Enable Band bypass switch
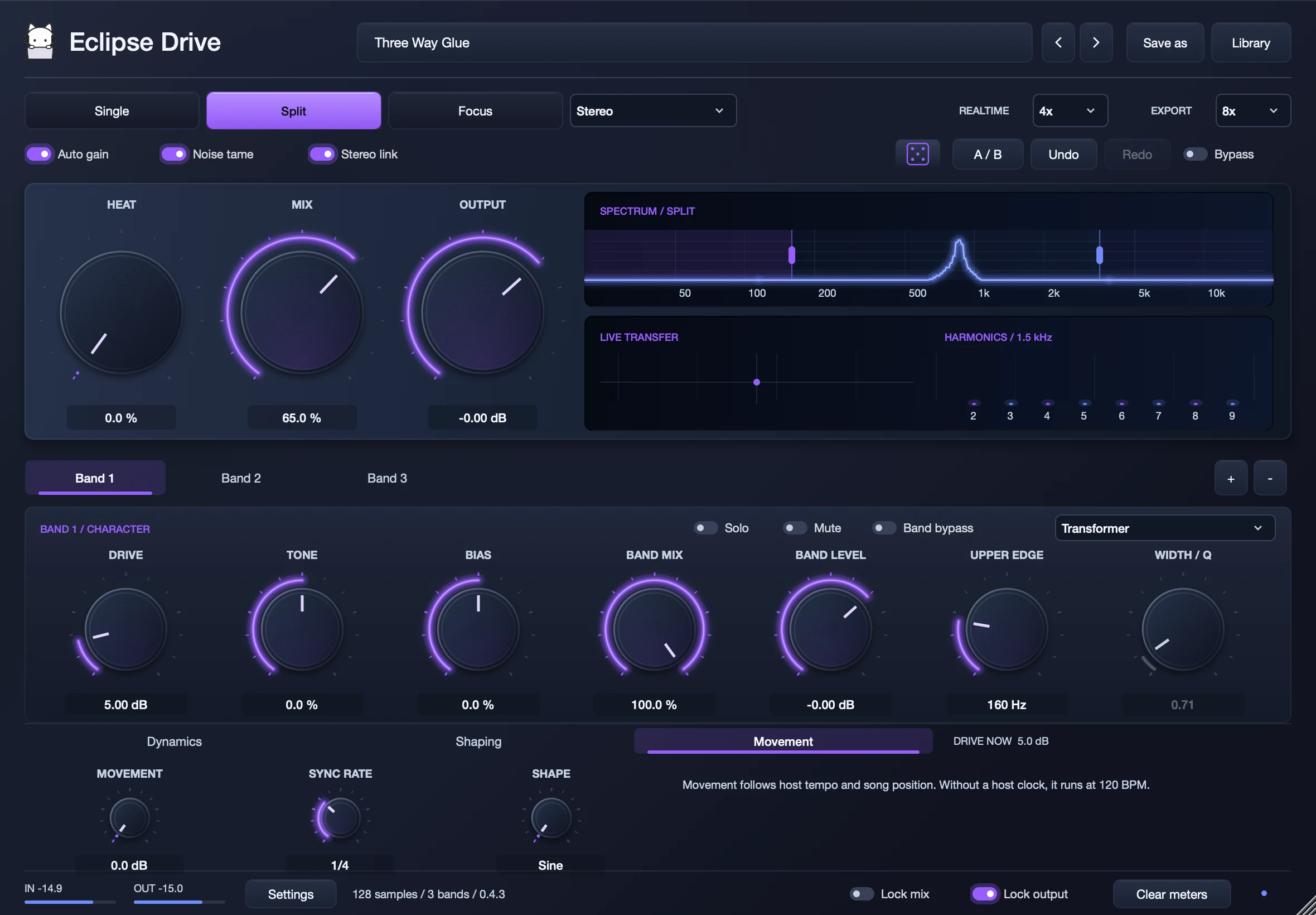Image resolution: width=1316 pixels, height=915 pixels. tap(883, 527)
